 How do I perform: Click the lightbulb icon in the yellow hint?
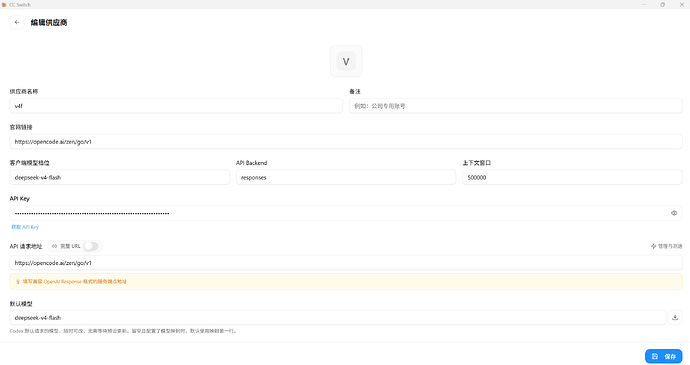click(x=18, y=282)
